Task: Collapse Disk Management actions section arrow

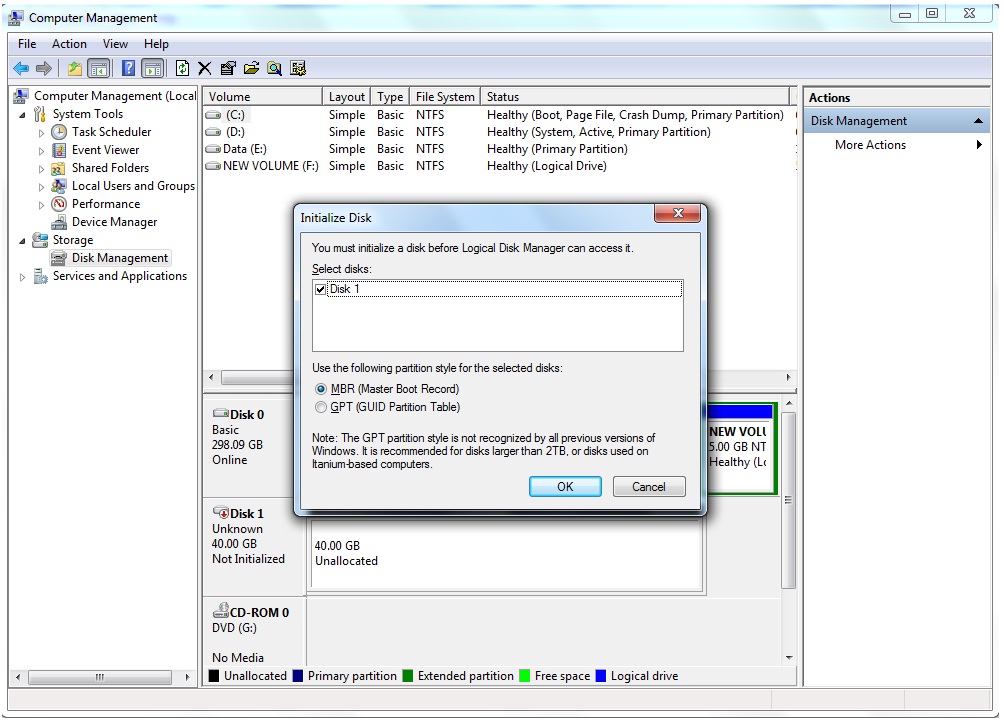Action: click(978, 121)
